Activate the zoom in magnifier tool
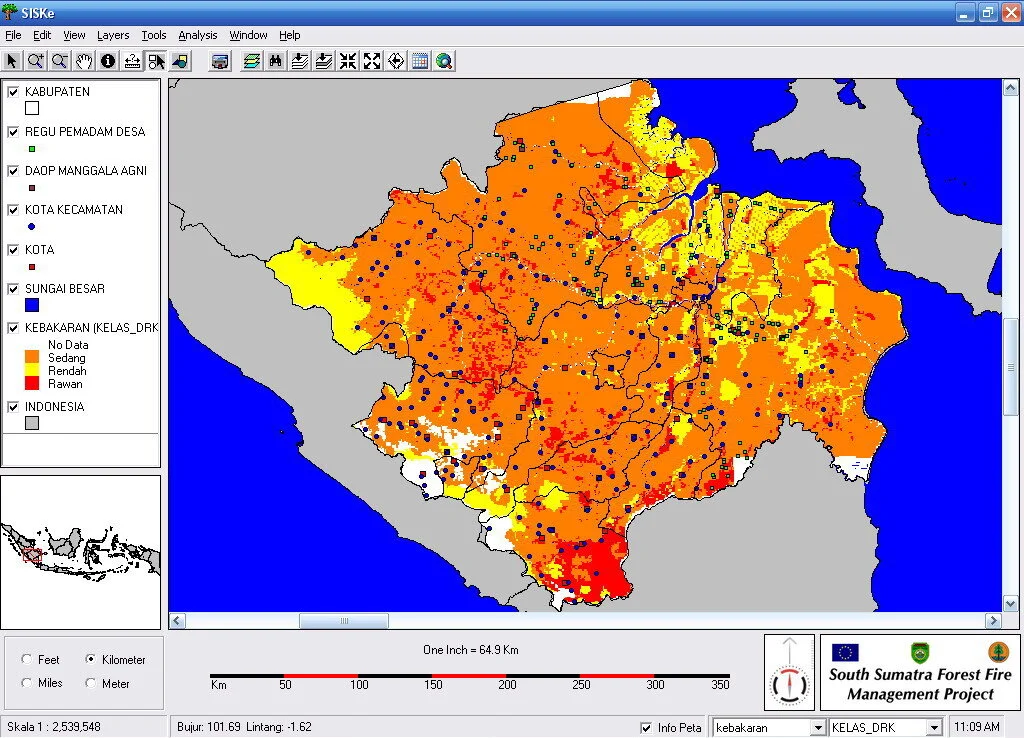1024x738 pixels. pyautogui.click(x=36, y=61)
